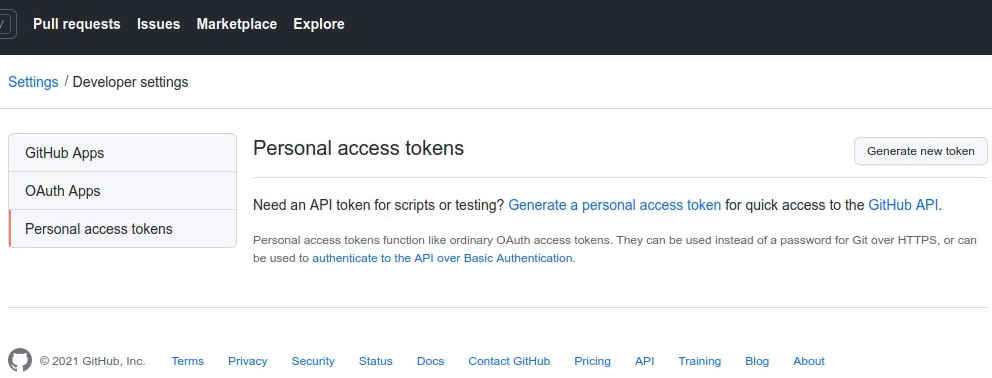Viewport: 992px width, 378px height.
Task: Click the Settings breadcrumb link
Action: (x=33, y=82)
